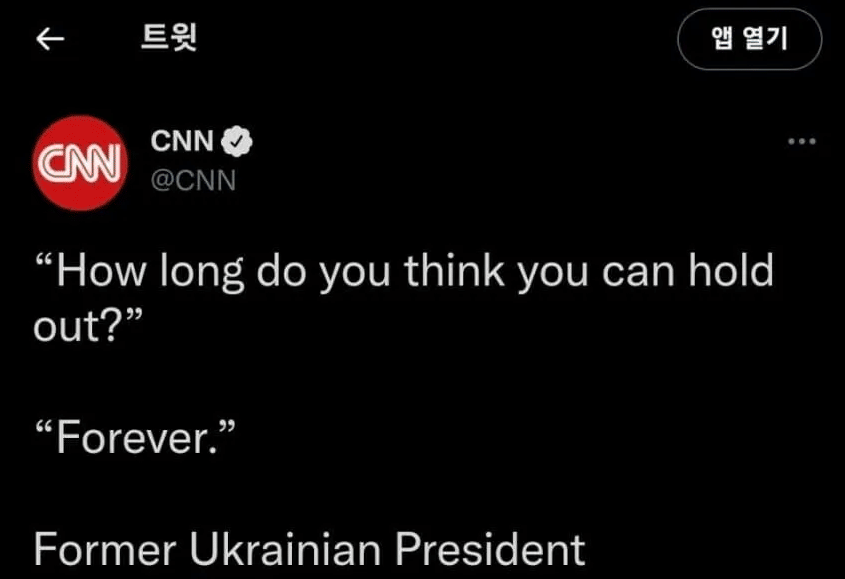The height and width of the screenshot is (579, 845).
Task: Open the @CNN handle link
Action: tap(193, 180)
